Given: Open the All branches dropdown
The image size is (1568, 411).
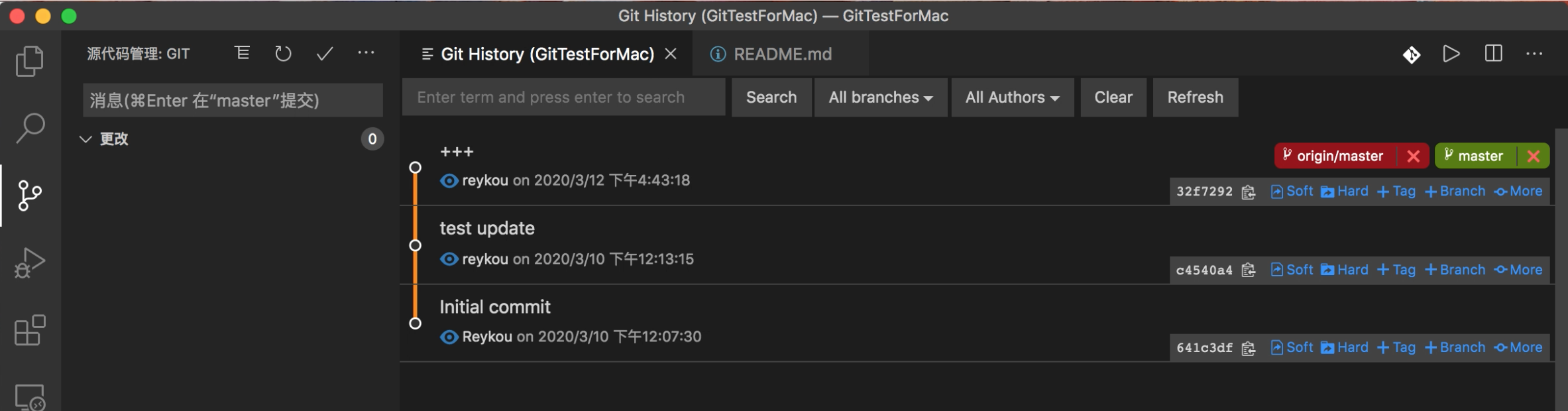Looking at the screenshot, I should tap(881, 97).
